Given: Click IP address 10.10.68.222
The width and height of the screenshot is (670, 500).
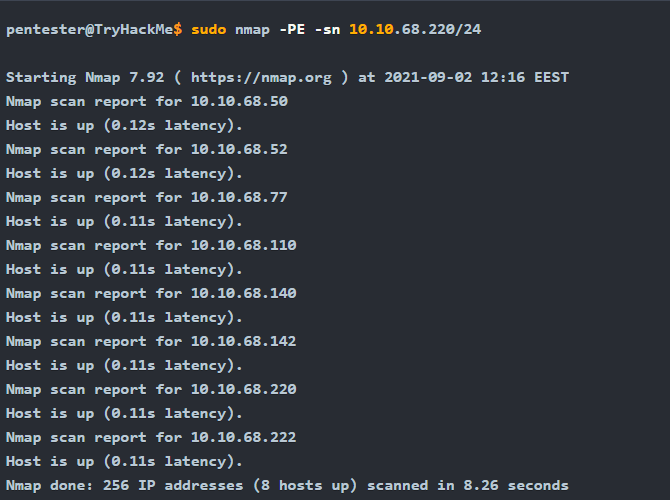Looking at the screenshot, I should coord(244,437).
